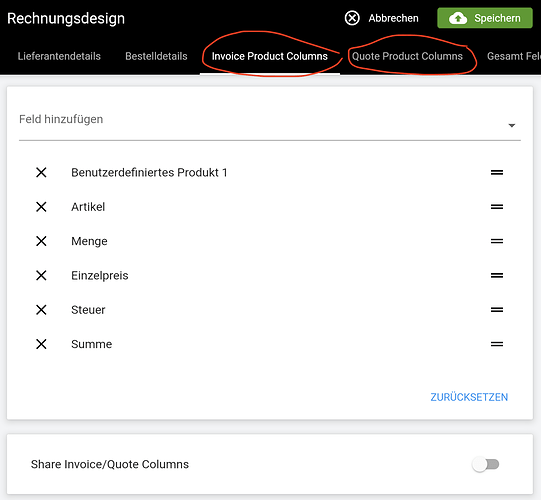541x500 pixels.
Task: Delete the Menge field using X
Action: tap(41, 241)
